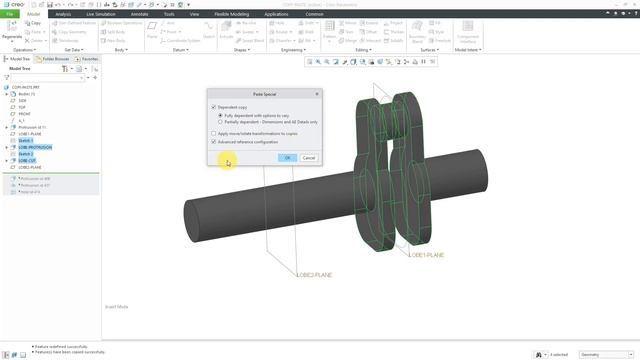Open the Datum group dropdown

point(180,50)
